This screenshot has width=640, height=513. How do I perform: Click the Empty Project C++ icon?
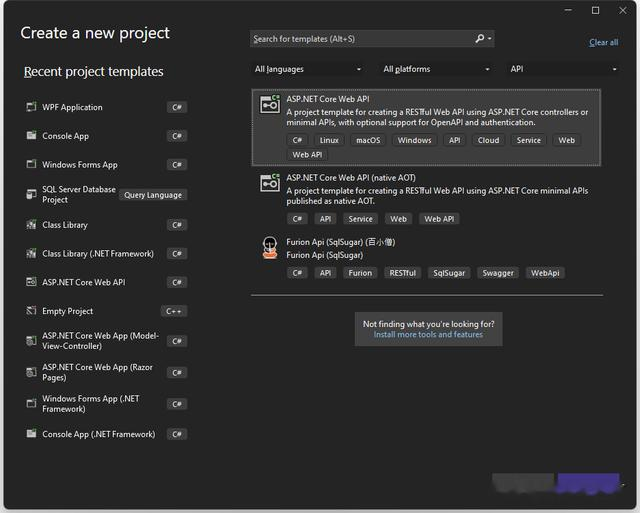click(31, 311)
